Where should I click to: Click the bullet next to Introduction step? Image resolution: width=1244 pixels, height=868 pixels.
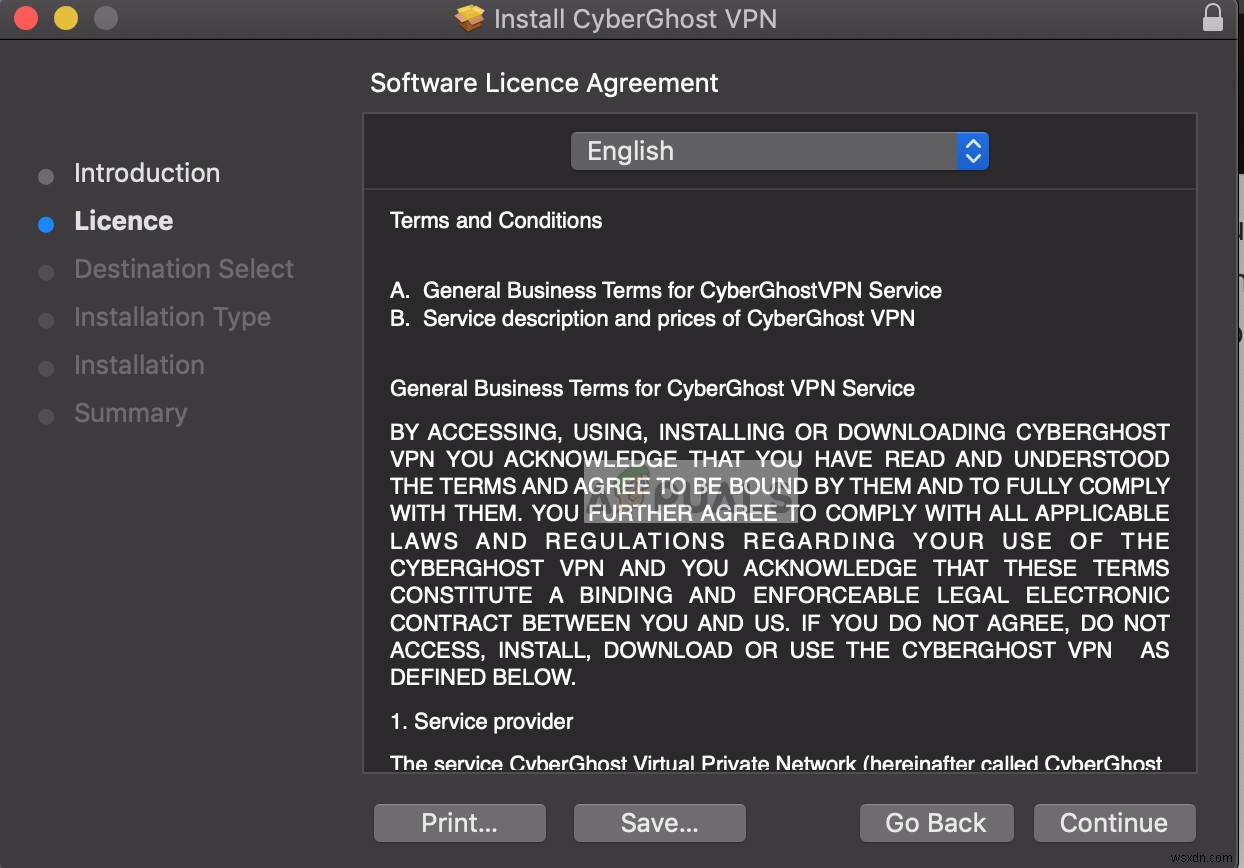coord(46,176)
